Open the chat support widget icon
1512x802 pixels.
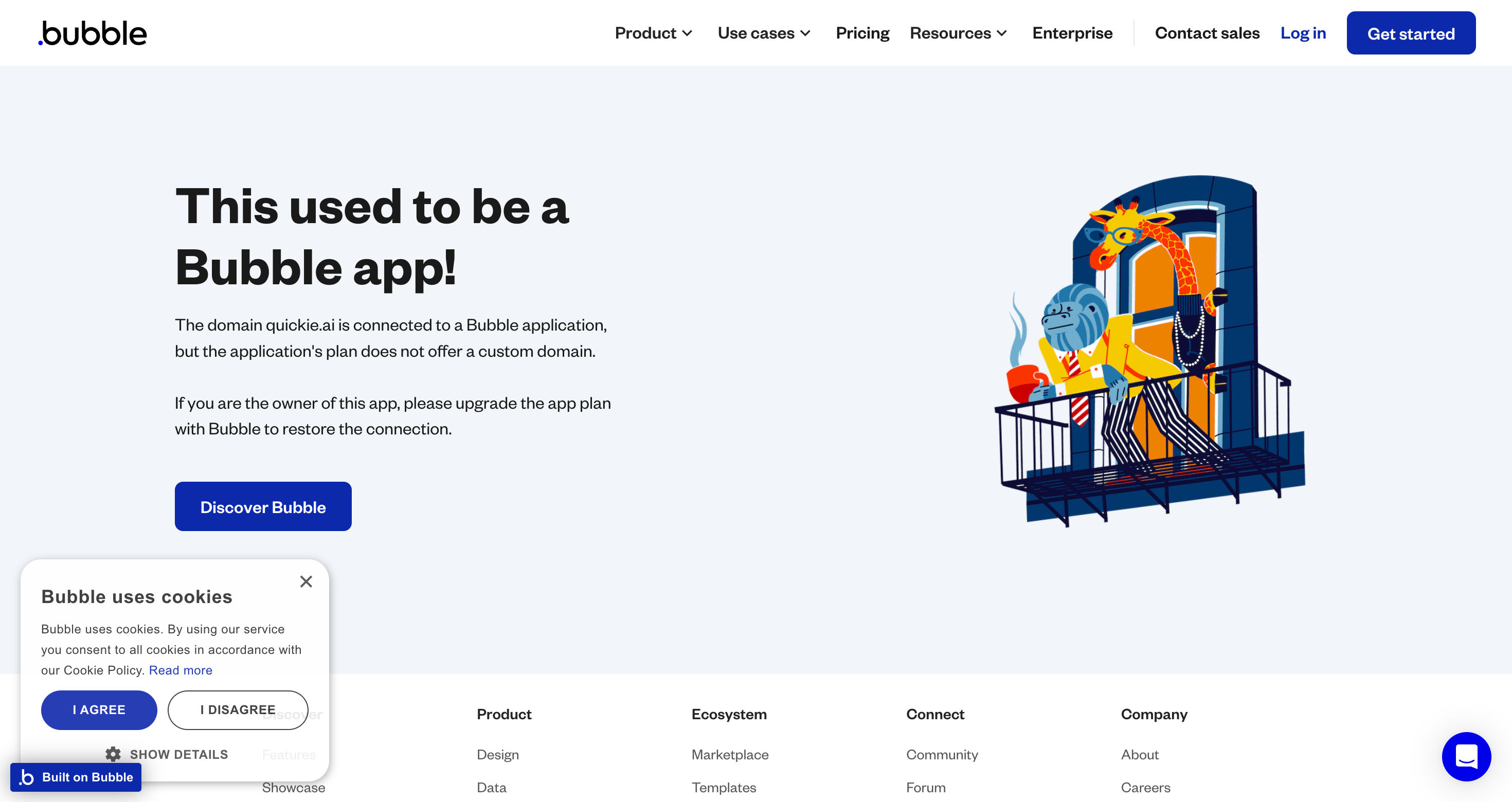[1466, 756]
